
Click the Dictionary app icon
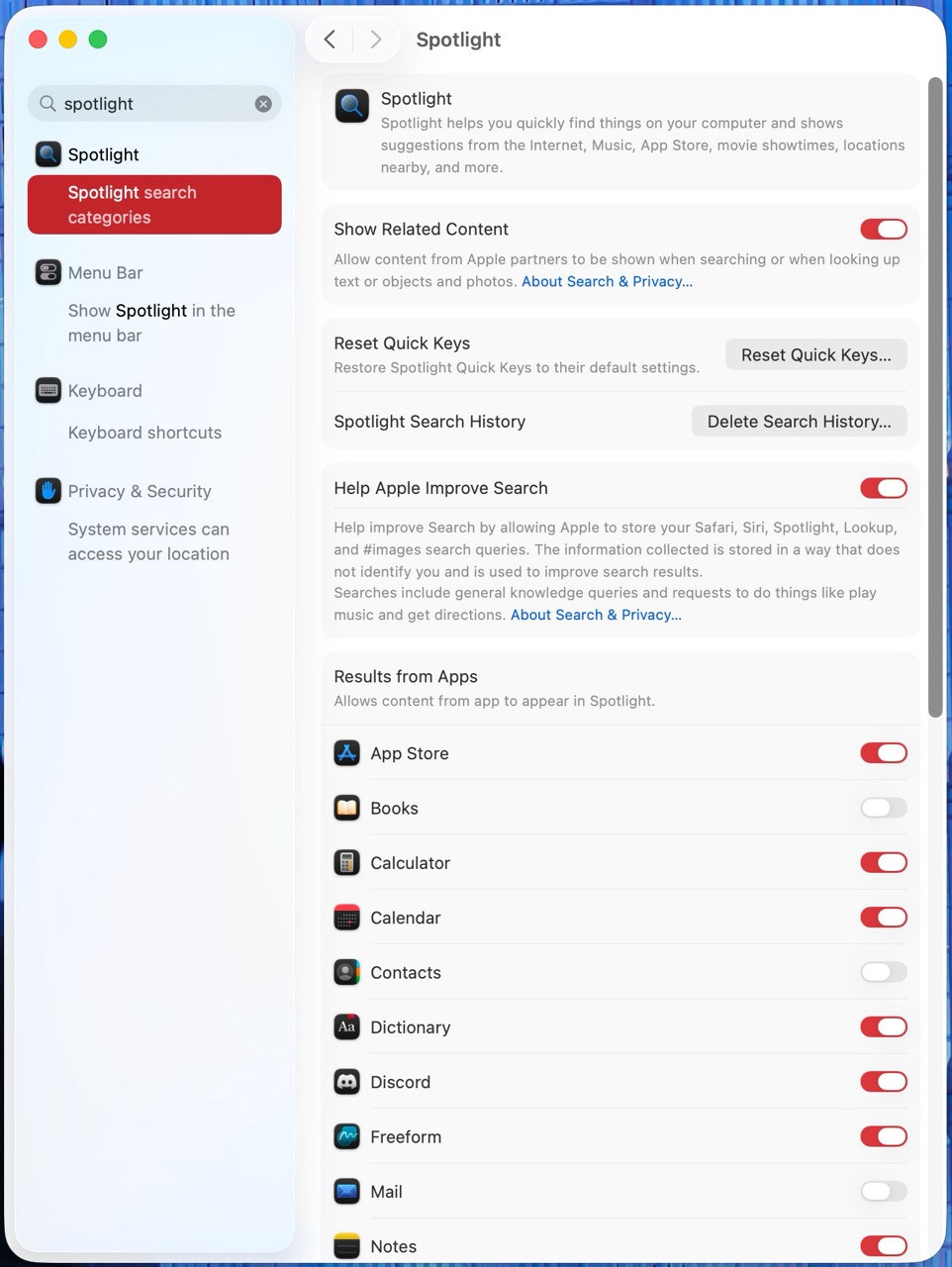346,1027
